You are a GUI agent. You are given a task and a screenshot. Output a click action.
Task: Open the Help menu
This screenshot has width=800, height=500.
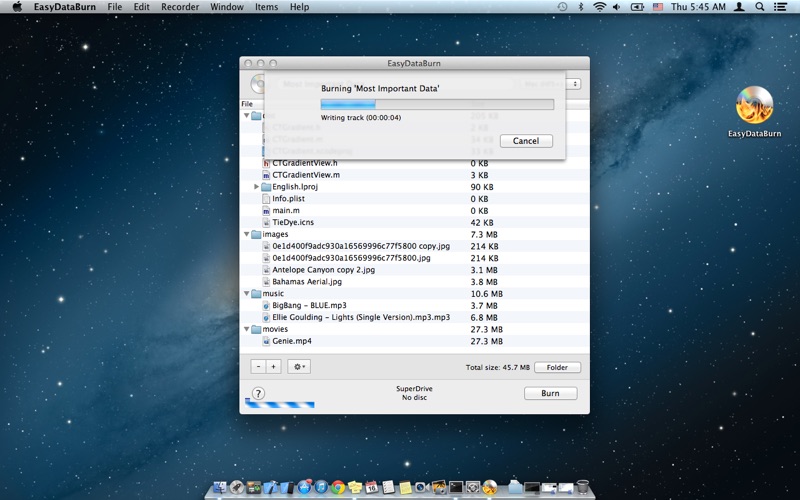pos(299,7)
